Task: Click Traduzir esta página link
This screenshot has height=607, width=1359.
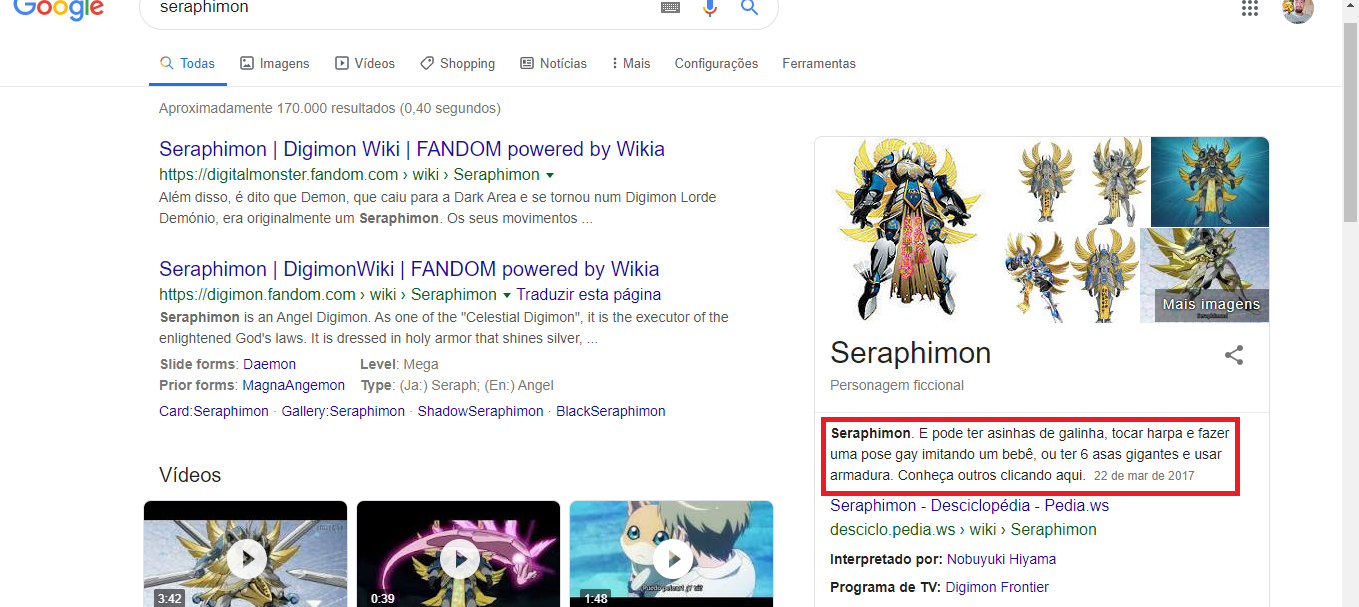Action: point(588,294)
